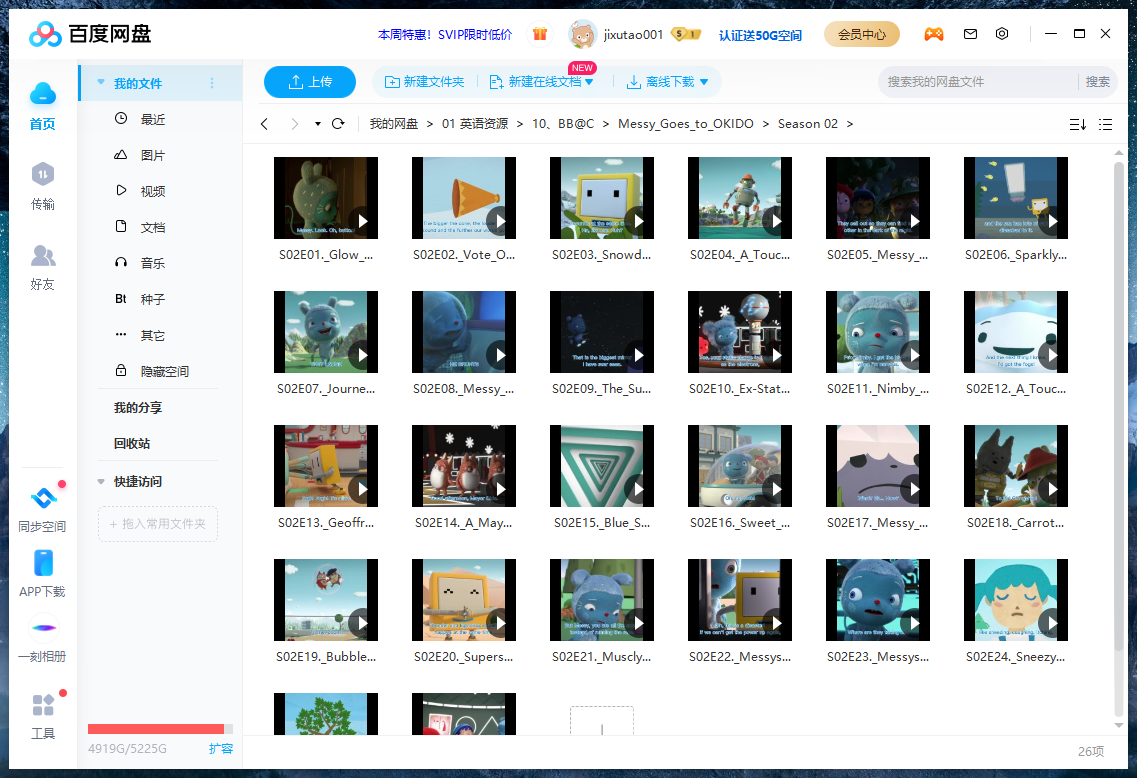The width and height of the screenshot is (1137, 778).
Task: Select the S02E02._Vote video thumbnail
Action: 464,198
